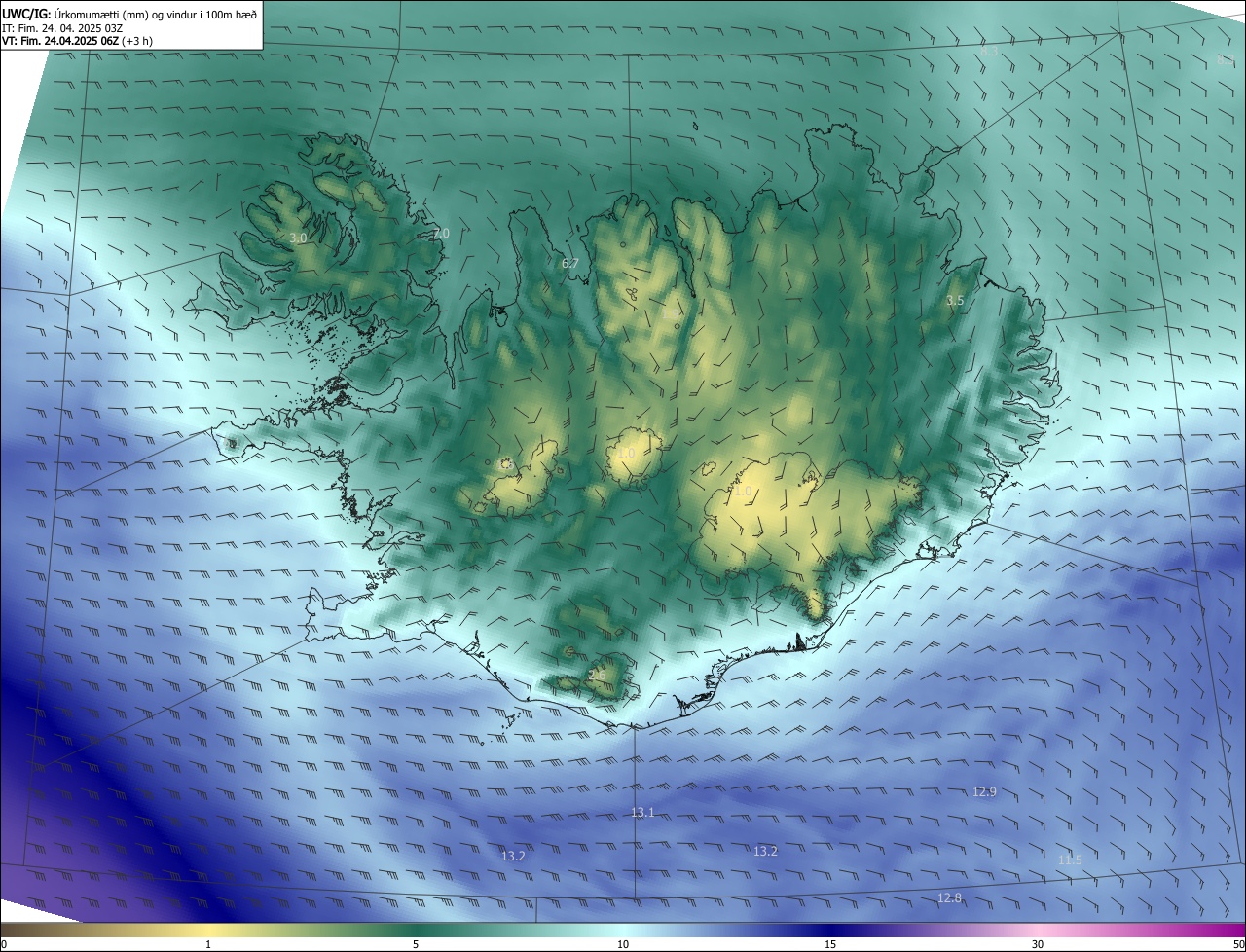
Task: Click the VT: Fim. 24.04.2025 06Z (+3 h) line
Action: pos(77,41)
